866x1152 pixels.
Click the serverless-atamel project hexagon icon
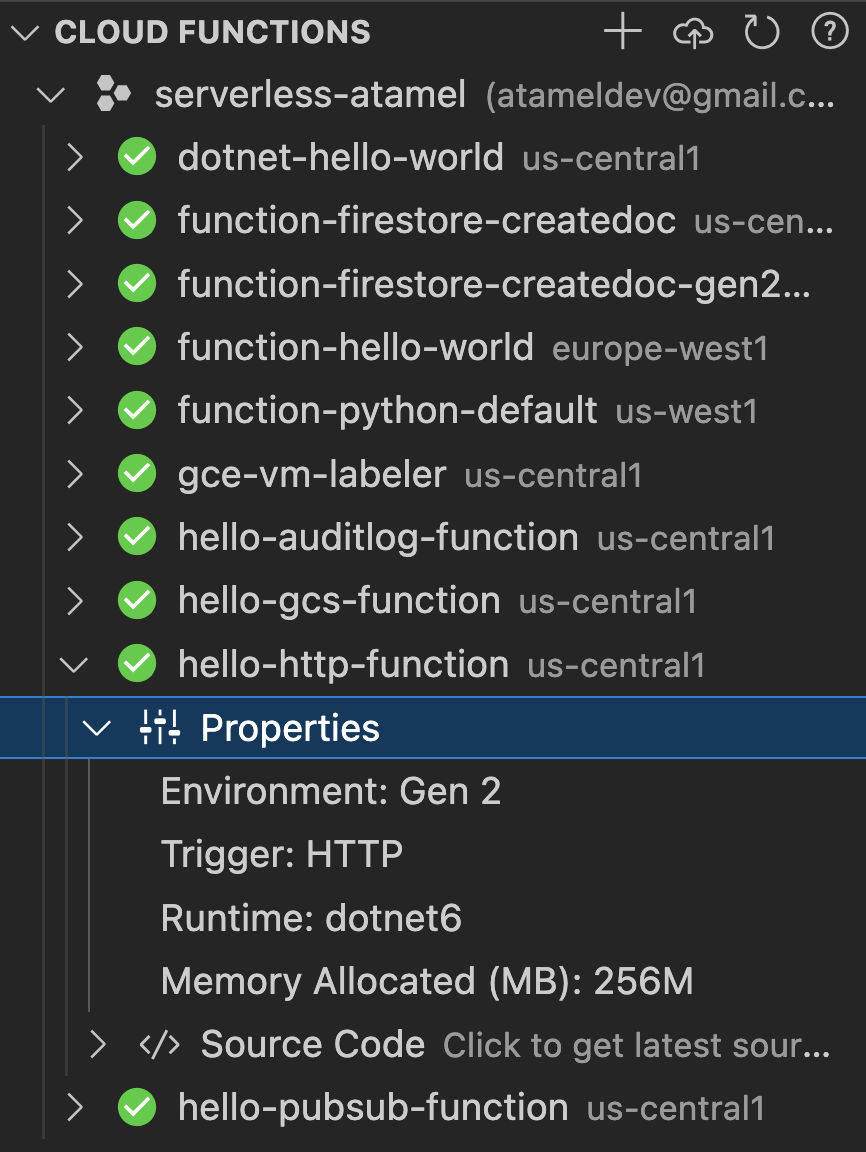tap(113, 94)
